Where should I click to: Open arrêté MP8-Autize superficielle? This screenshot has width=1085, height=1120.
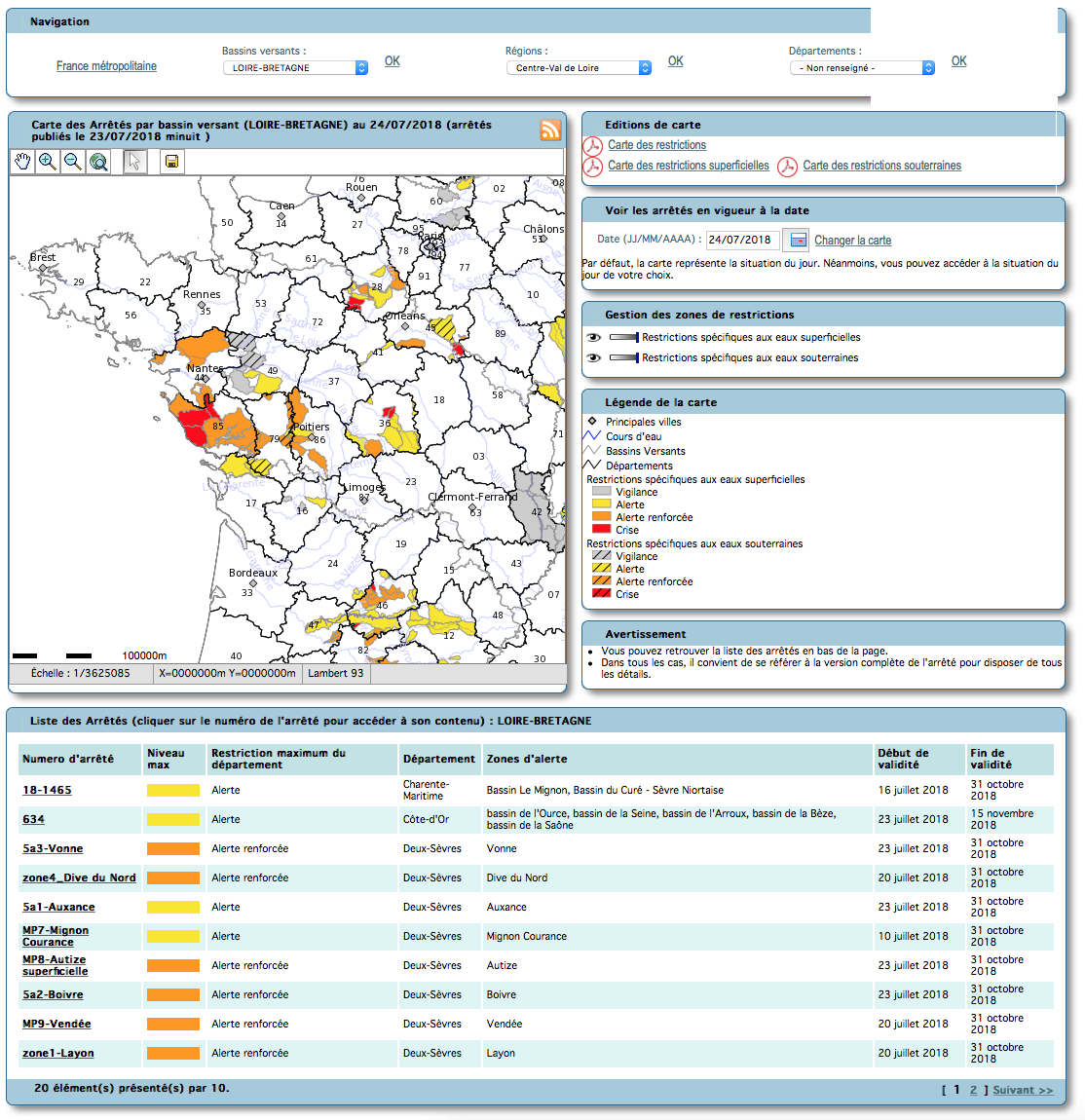[55, 966]
